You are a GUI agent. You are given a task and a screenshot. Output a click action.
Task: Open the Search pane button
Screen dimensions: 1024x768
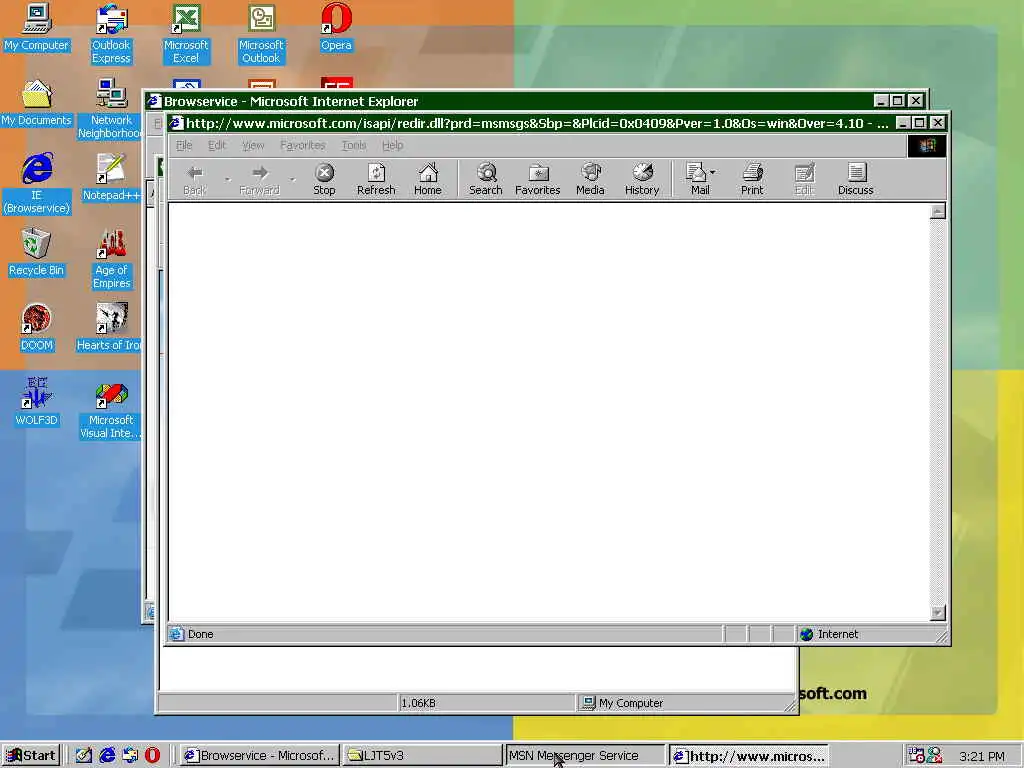coord(486,179)
